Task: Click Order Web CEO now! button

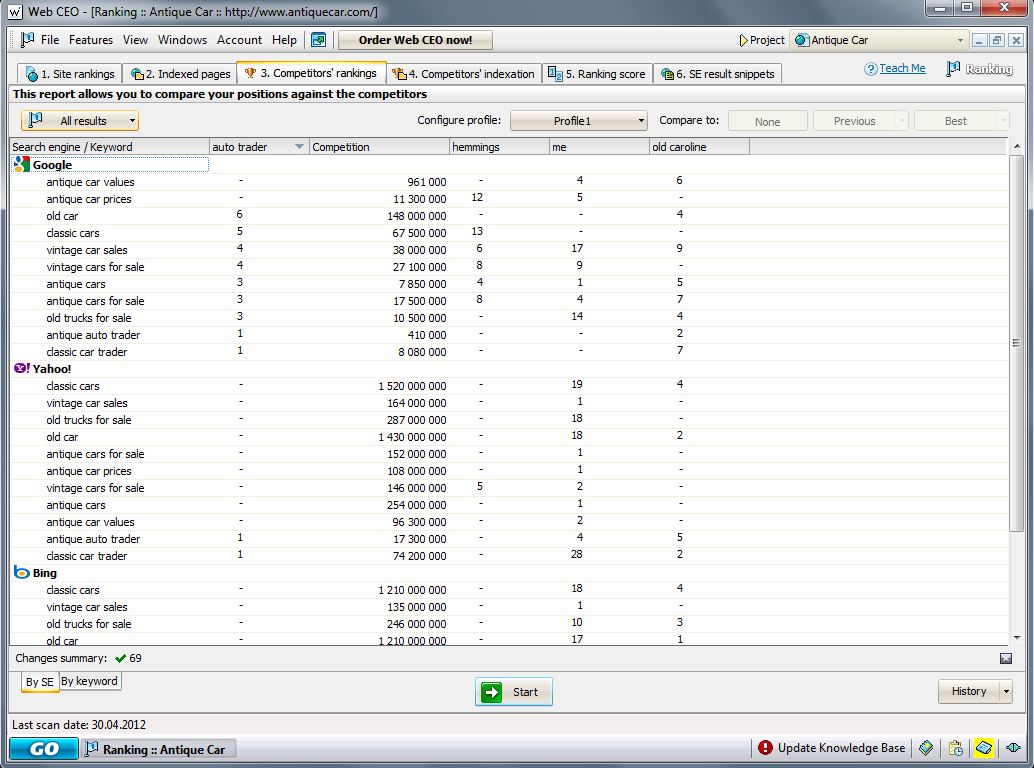Action: pyautogui.click(x=415, y=40)
